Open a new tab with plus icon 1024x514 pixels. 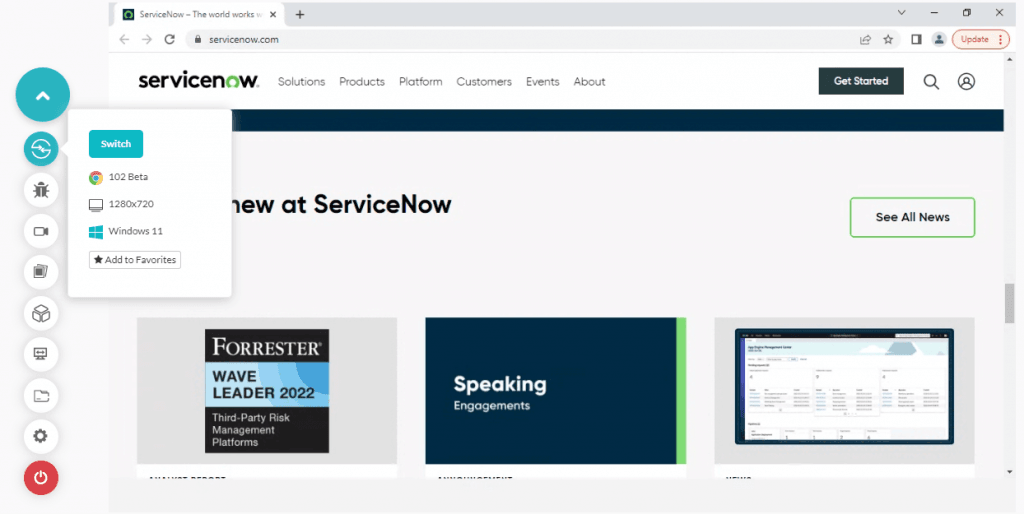coord(300,14)
